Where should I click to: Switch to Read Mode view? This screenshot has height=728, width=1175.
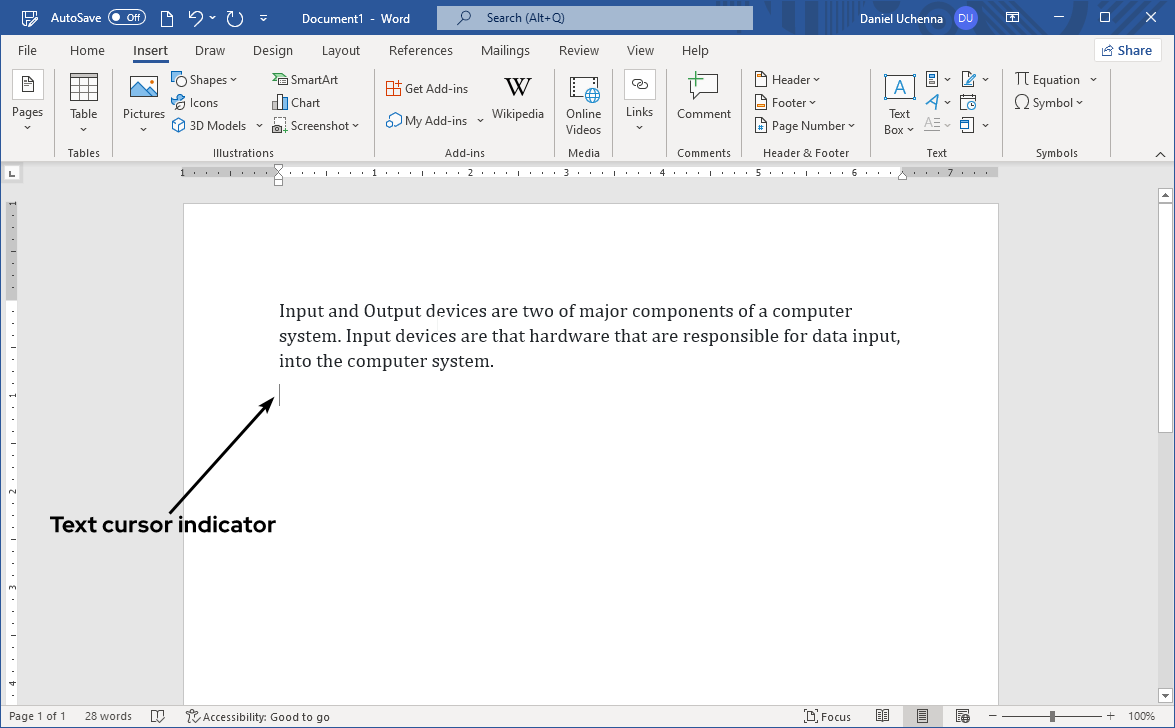882,716
